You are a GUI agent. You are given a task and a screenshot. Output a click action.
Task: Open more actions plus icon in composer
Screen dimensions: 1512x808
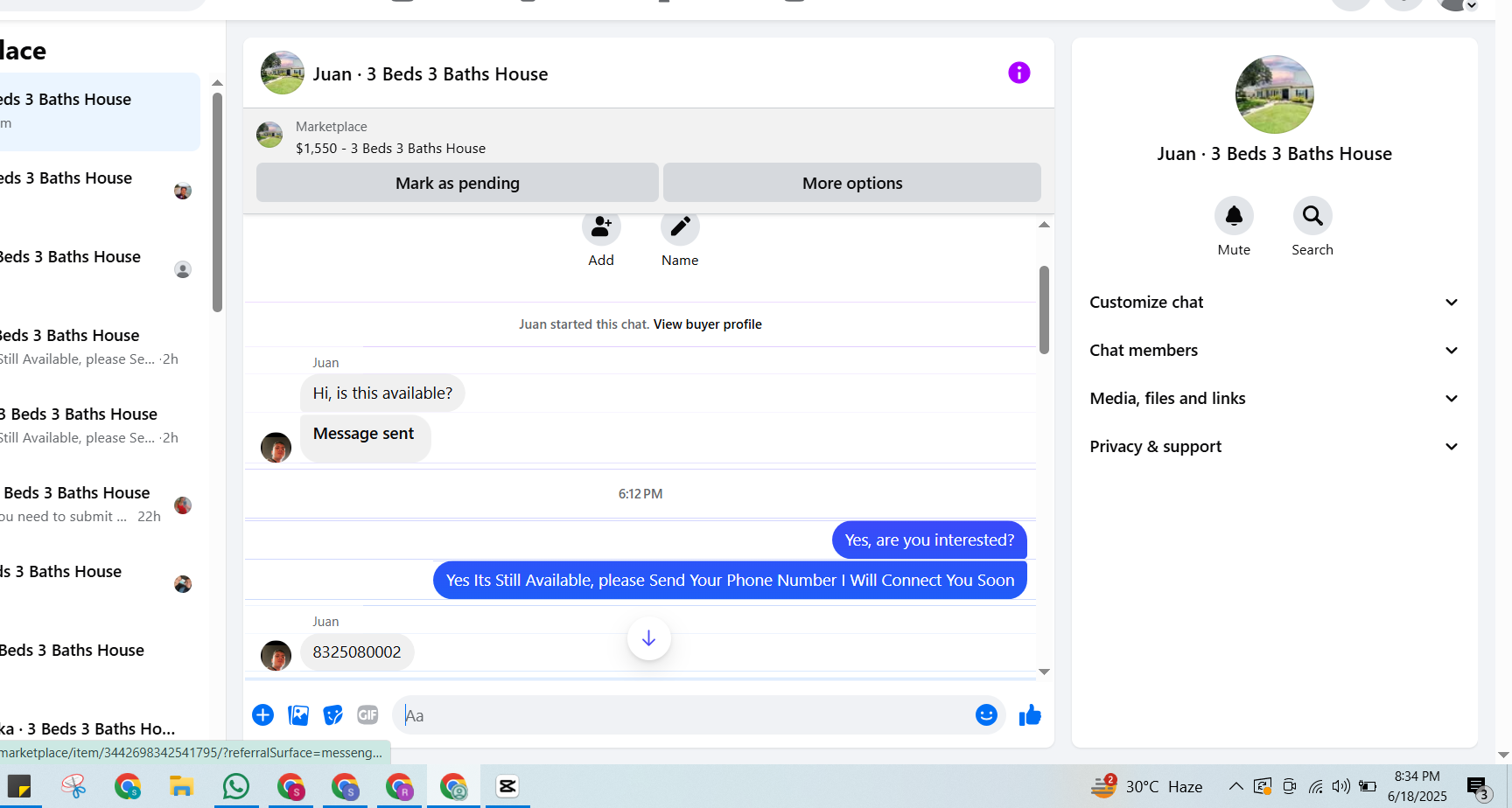[x=262, y=715]
